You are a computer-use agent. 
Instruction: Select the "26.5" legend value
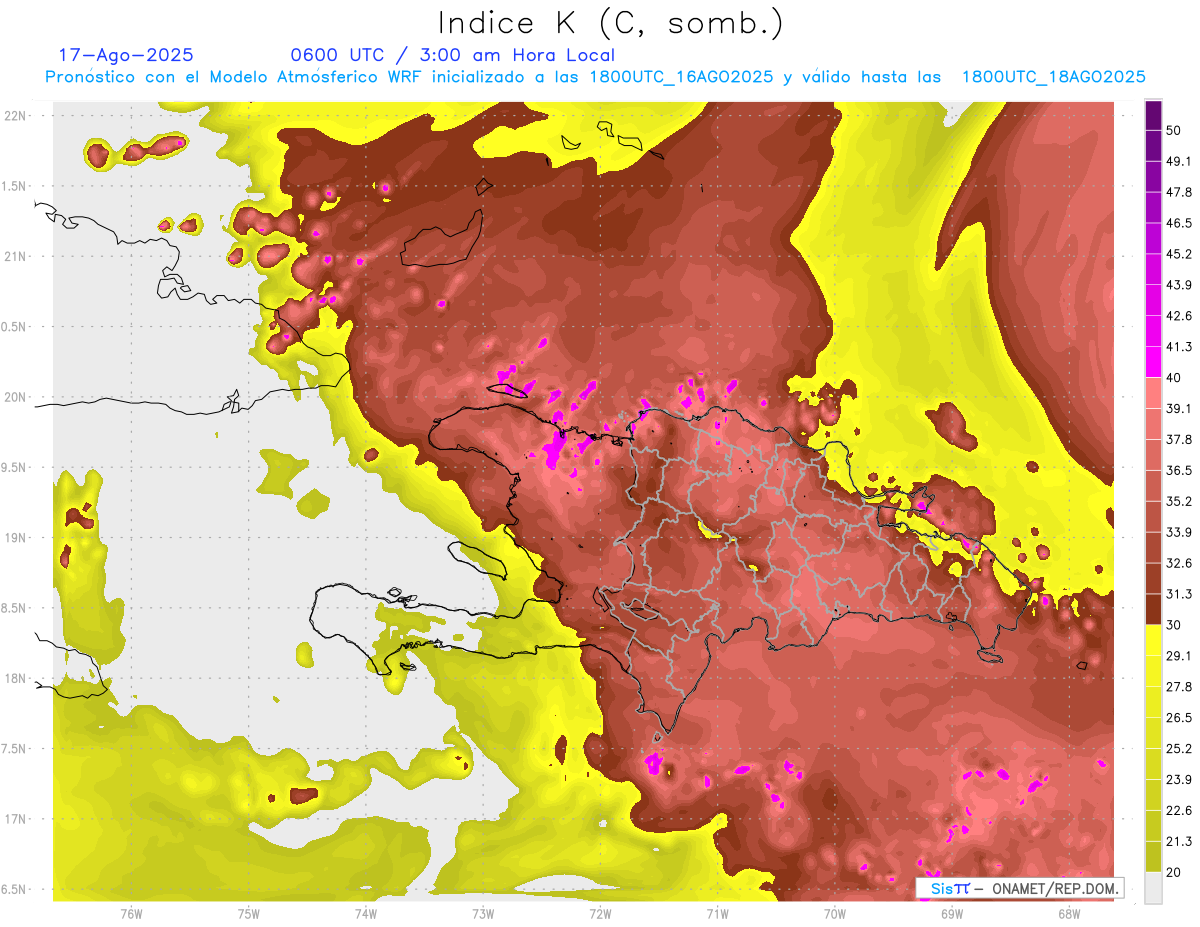point(1179,718)
